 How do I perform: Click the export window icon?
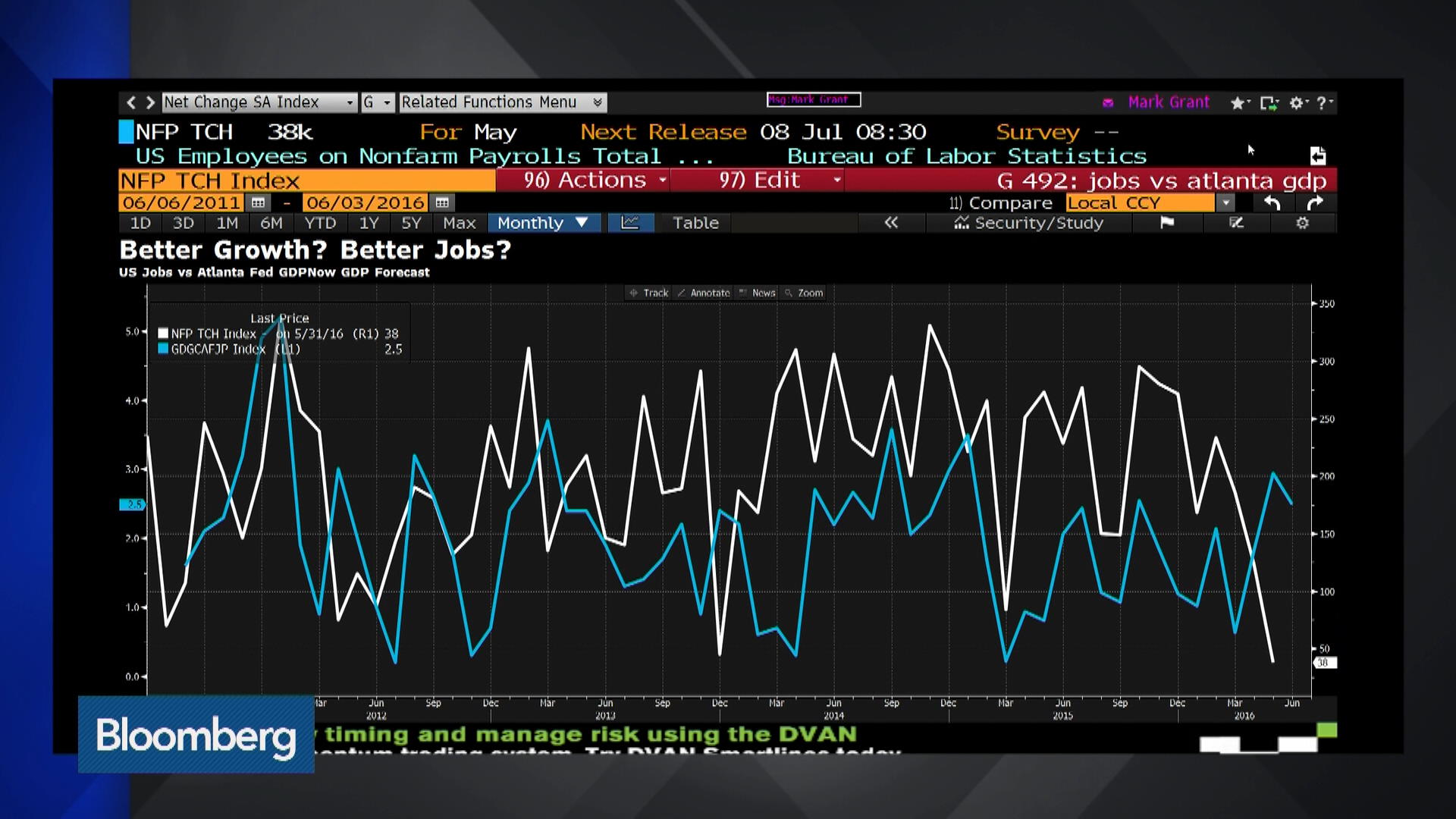(x=1269, y=102)
